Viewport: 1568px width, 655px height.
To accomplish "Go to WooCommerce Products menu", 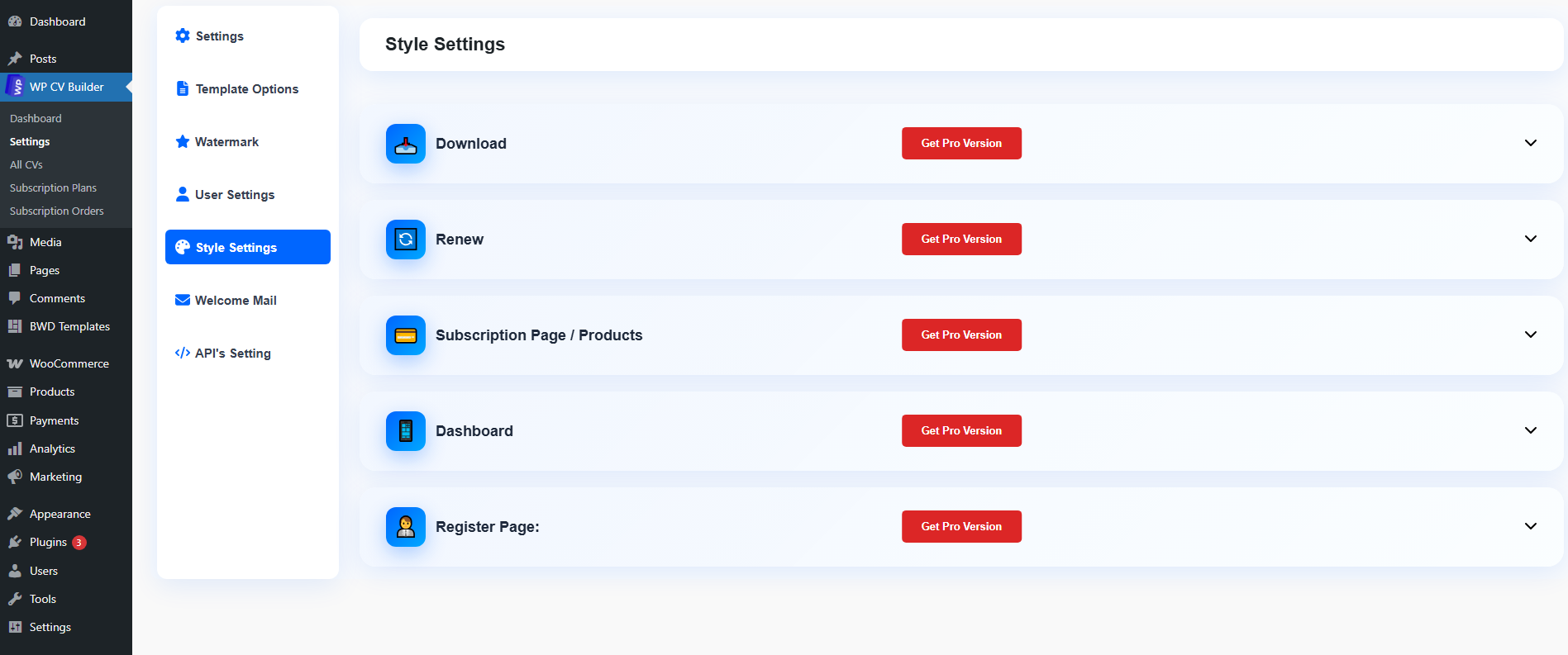I will click(66, 392).
